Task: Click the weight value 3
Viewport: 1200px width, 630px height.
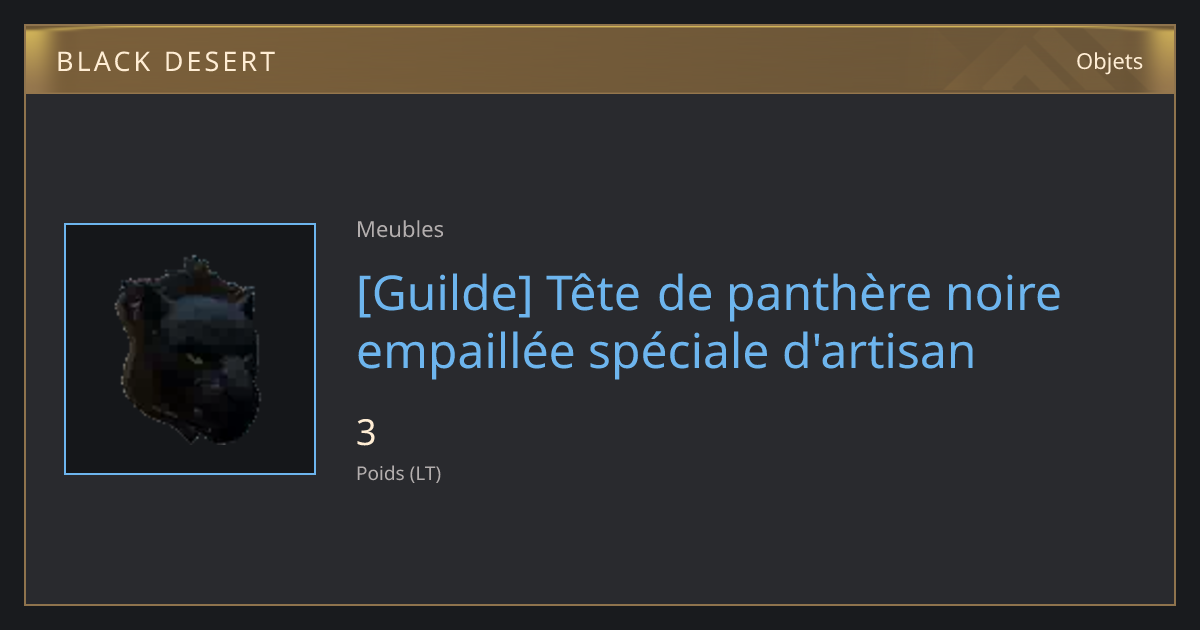Action: pos(366,433)
